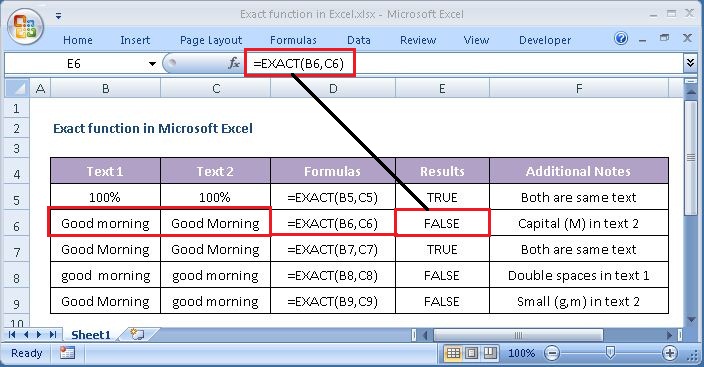Click the Zoom Out minus button
Viewport: 704px width, 367px height.
click(552, 354)
